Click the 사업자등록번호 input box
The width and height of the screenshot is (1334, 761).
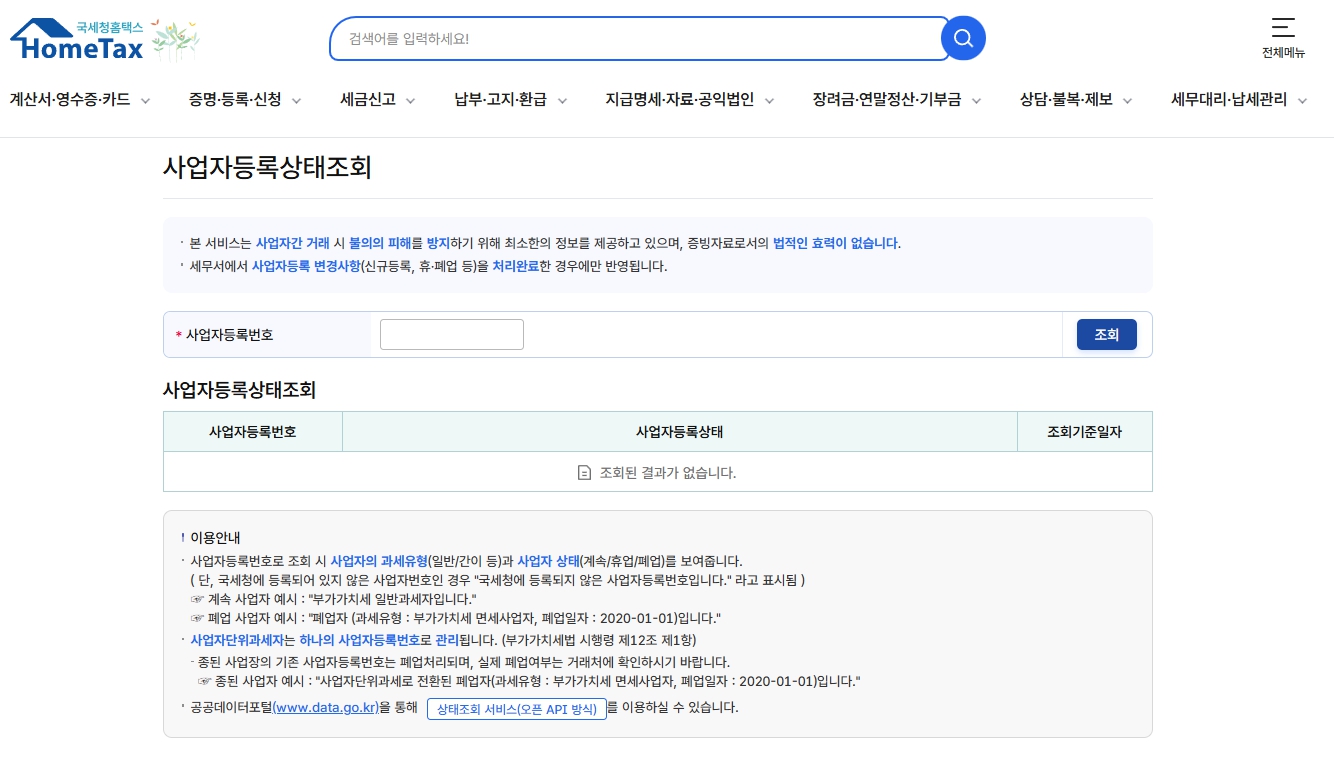(452, 335)
